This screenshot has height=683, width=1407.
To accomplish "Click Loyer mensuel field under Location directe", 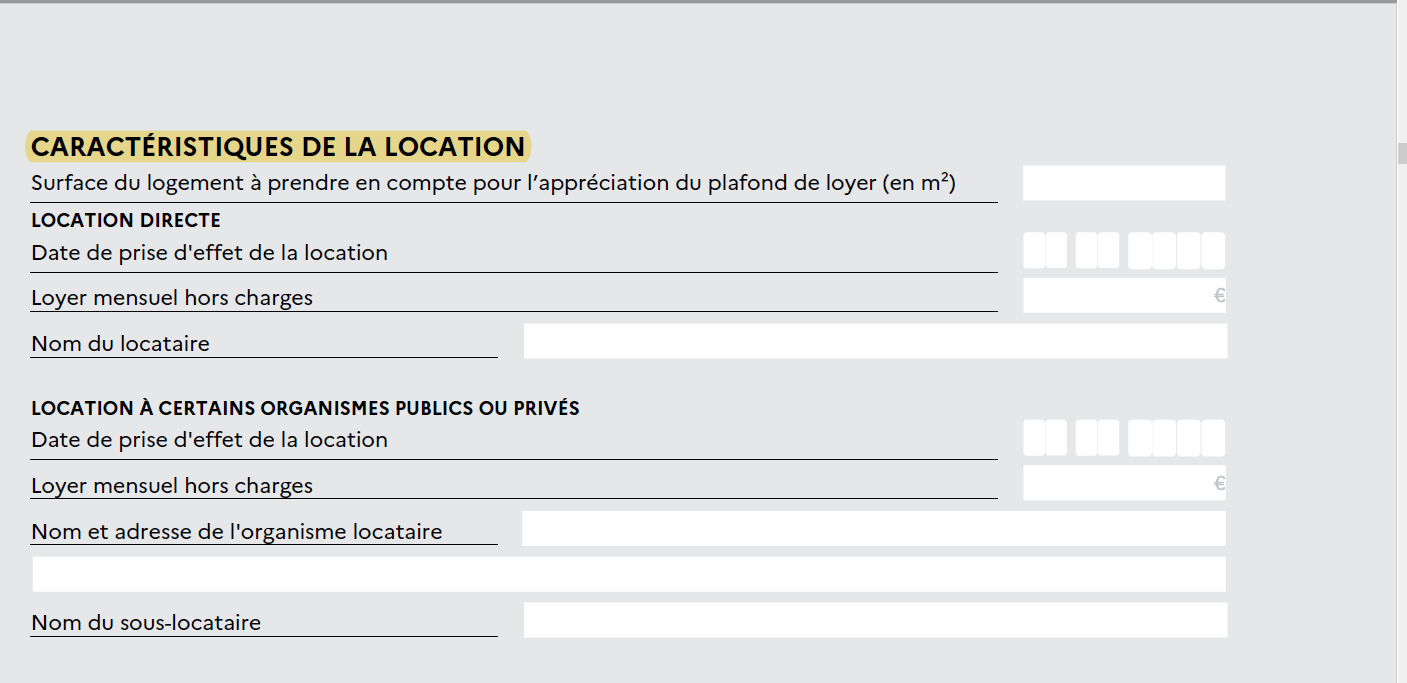I will coord(1124,295).
